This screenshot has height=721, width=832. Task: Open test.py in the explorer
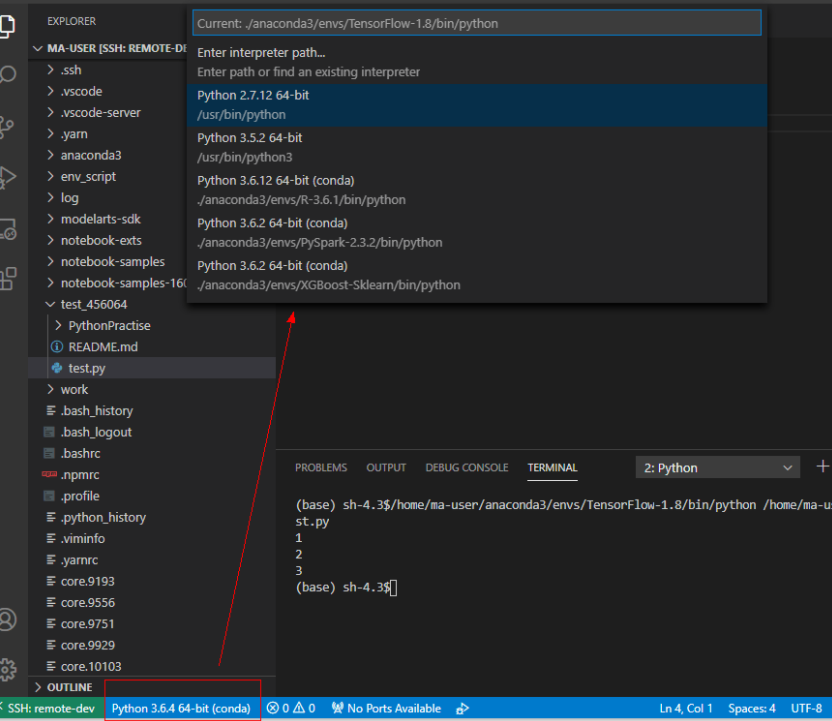click(87, 368)
